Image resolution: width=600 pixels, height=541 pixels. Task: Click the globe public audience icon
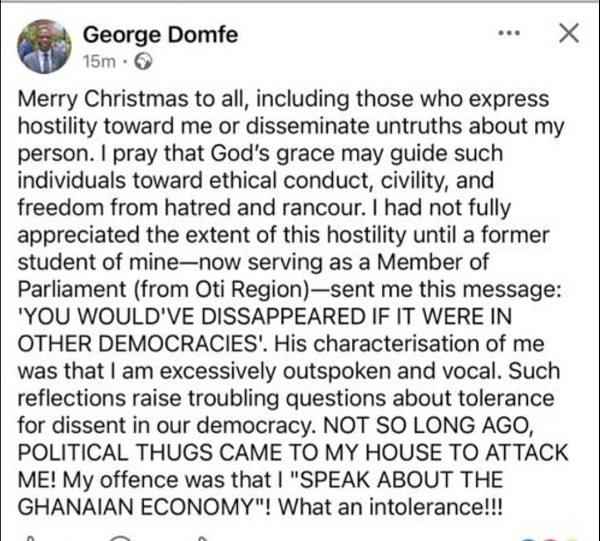(x=127, y=61)
